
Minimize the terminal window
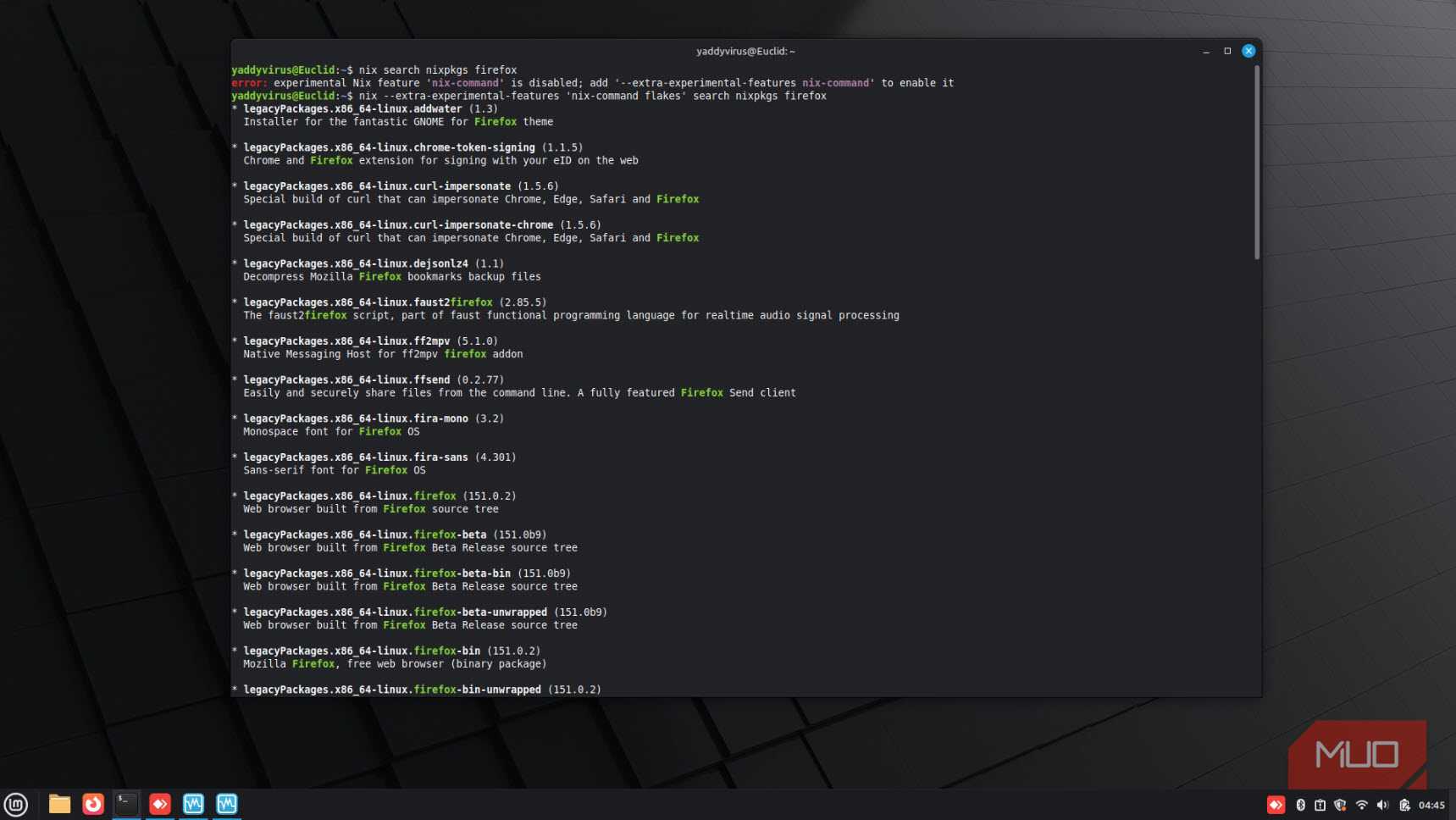[x=1206, y=52]
